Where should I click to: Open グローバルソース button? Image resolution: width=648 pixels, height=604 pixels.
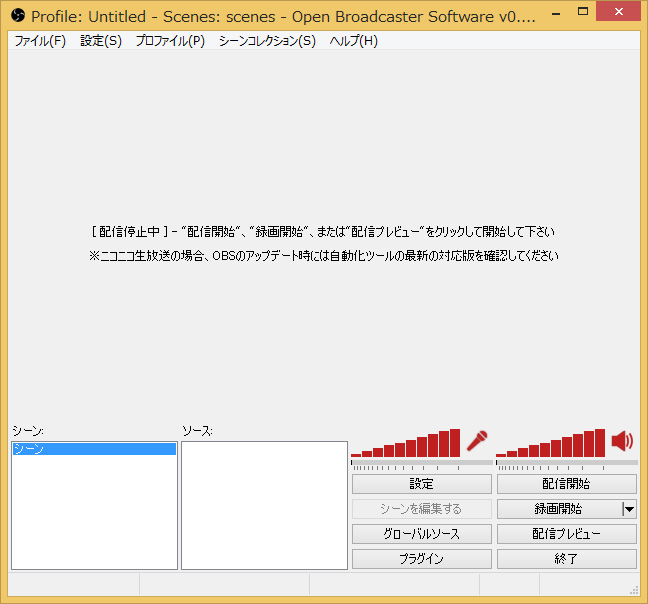coord(422,534)
